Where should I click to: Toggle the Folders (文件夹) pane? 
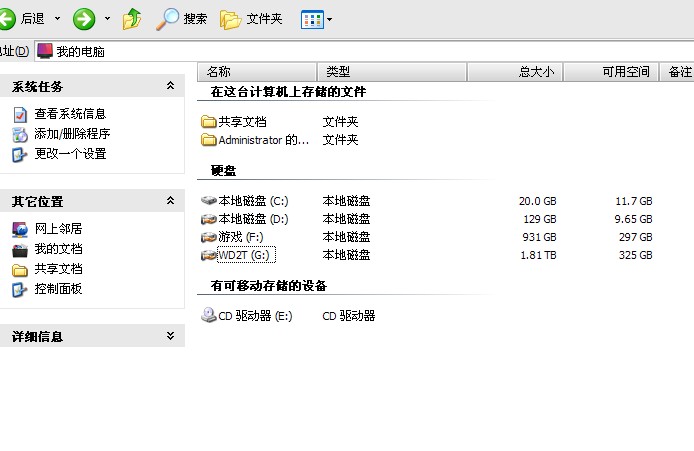point(251,18)
